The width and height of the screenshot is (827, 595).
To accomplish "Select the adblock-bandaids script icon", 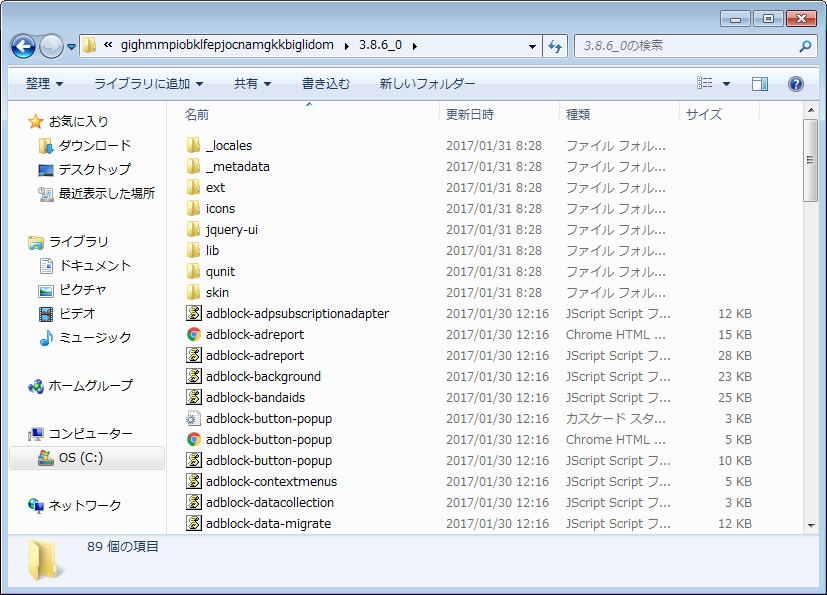I will point(194,397).
